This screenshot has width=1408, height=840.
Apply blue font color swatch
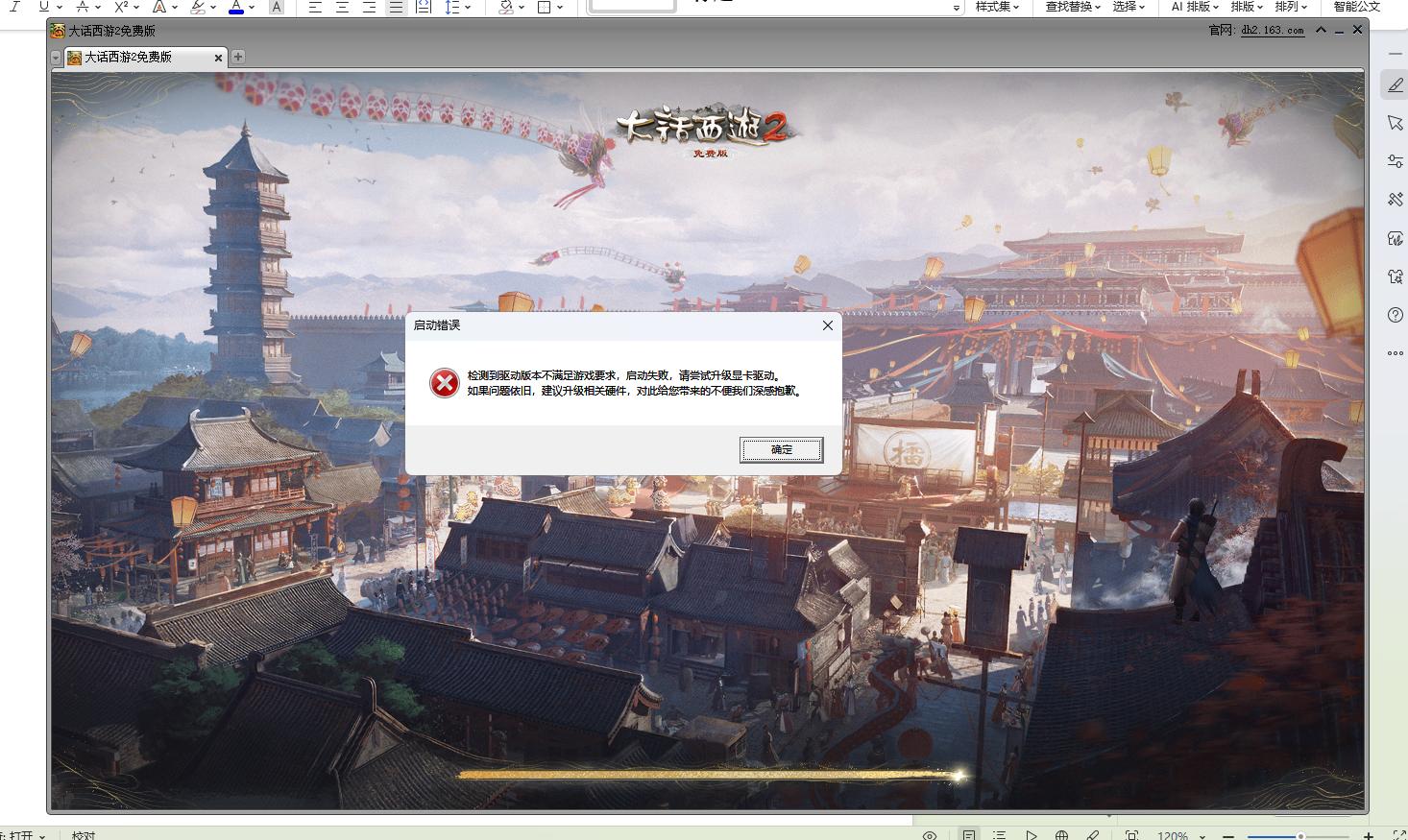click(x=236, y=7)
